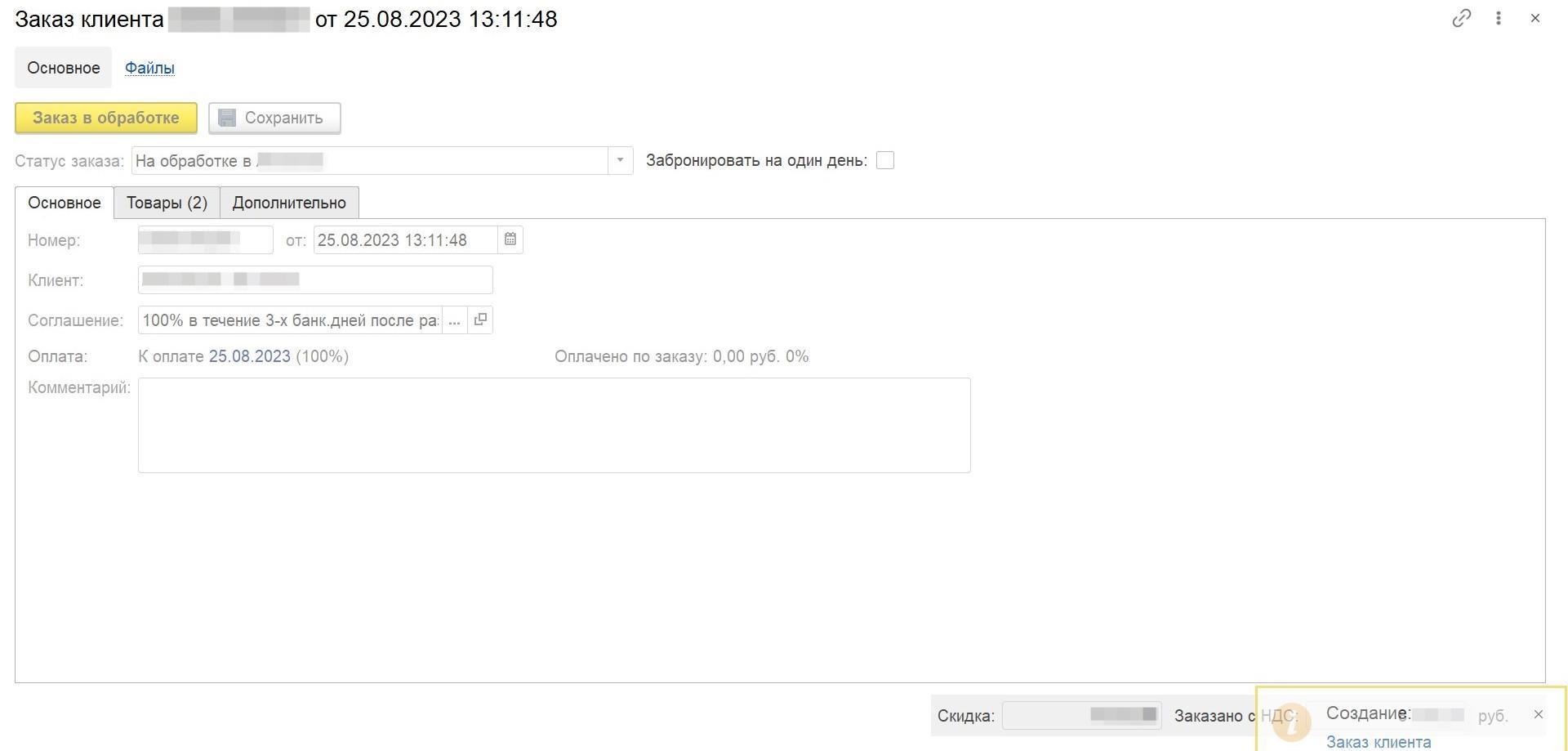Click the Клиент input field

pyautogui.click(x=315, y=279)
